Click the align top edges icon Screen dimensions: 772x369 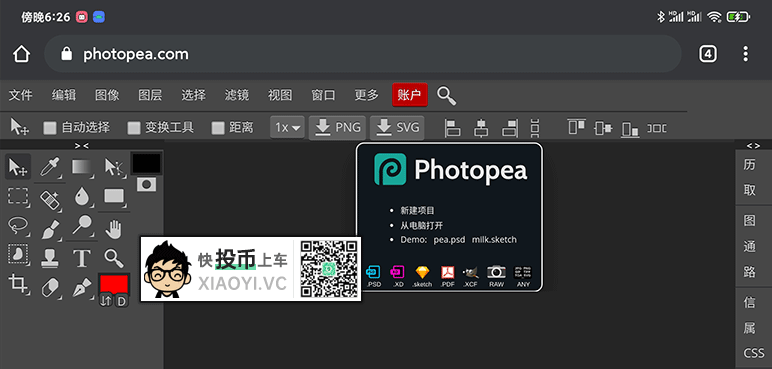coord(576,127)
